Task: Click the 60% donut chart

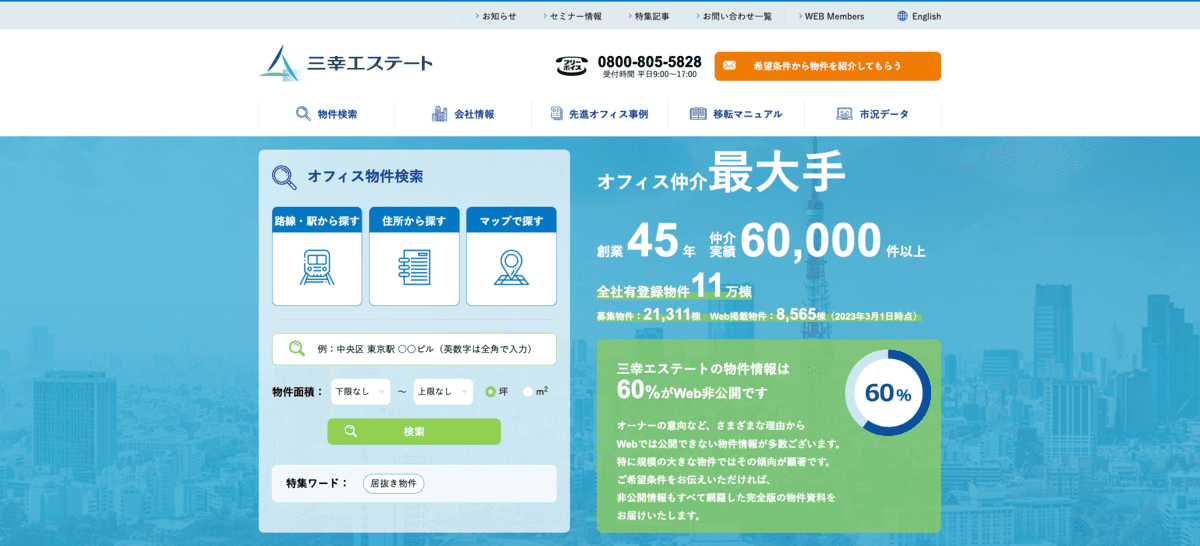Action: [888, 393]
